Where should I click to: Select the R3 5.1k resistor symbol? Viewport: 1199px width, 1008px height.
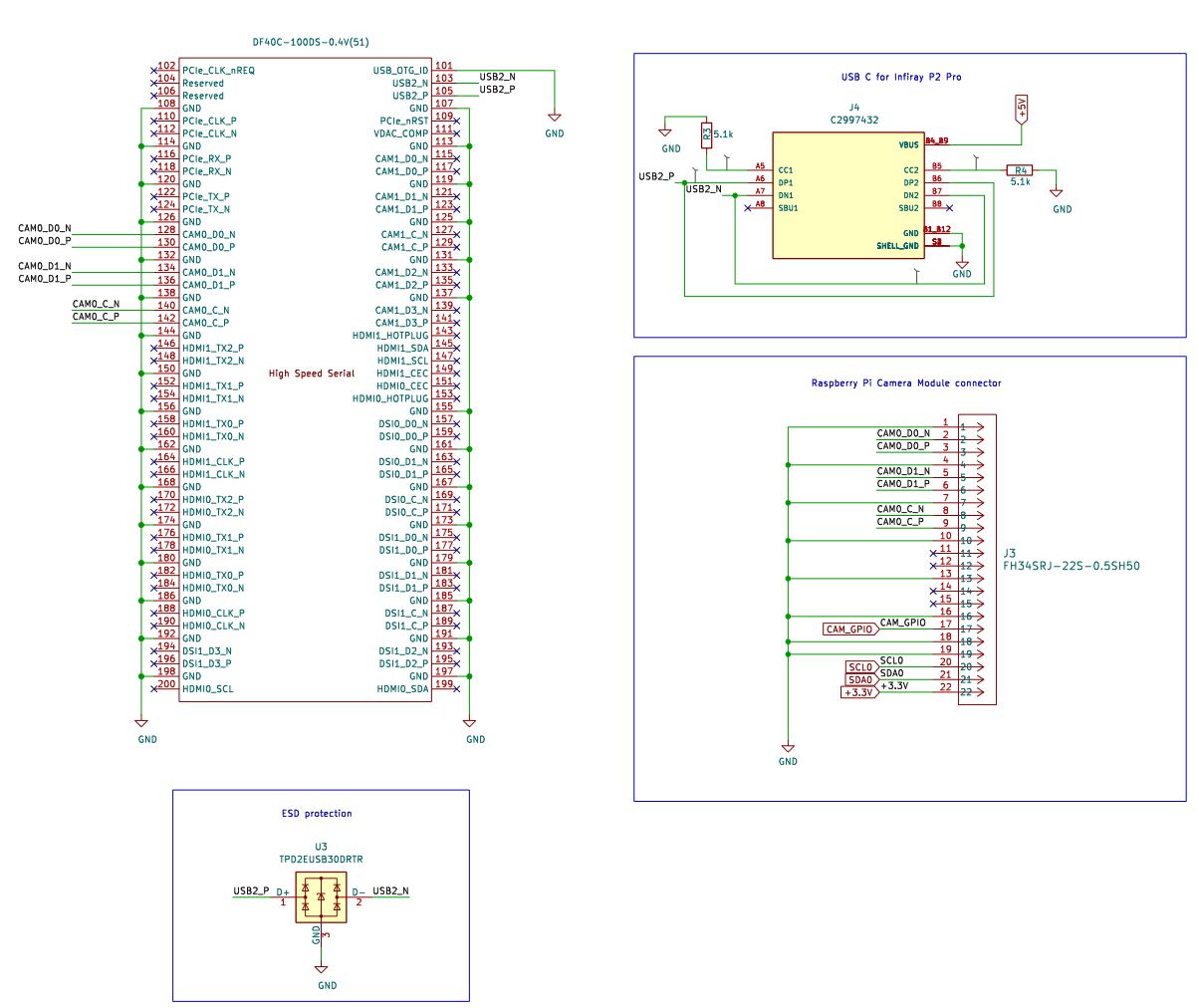point(707,134)
